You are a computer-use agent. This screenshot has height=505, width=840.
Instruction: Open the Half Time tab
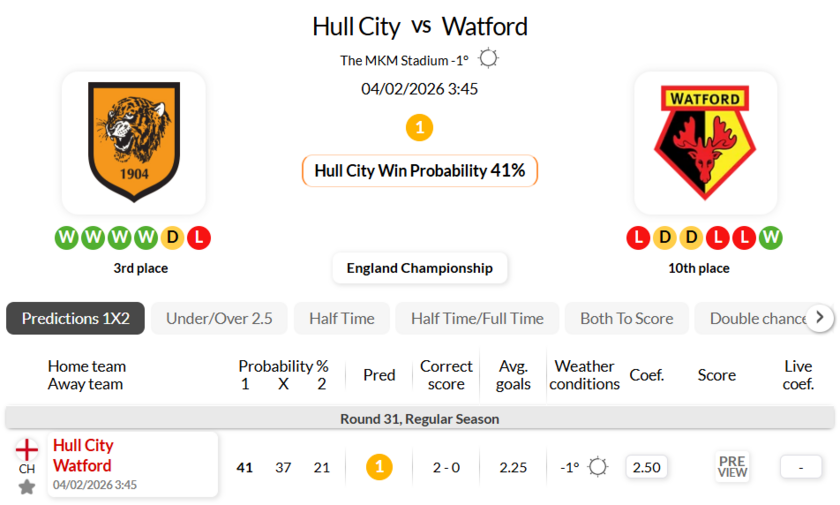(341, 318)
